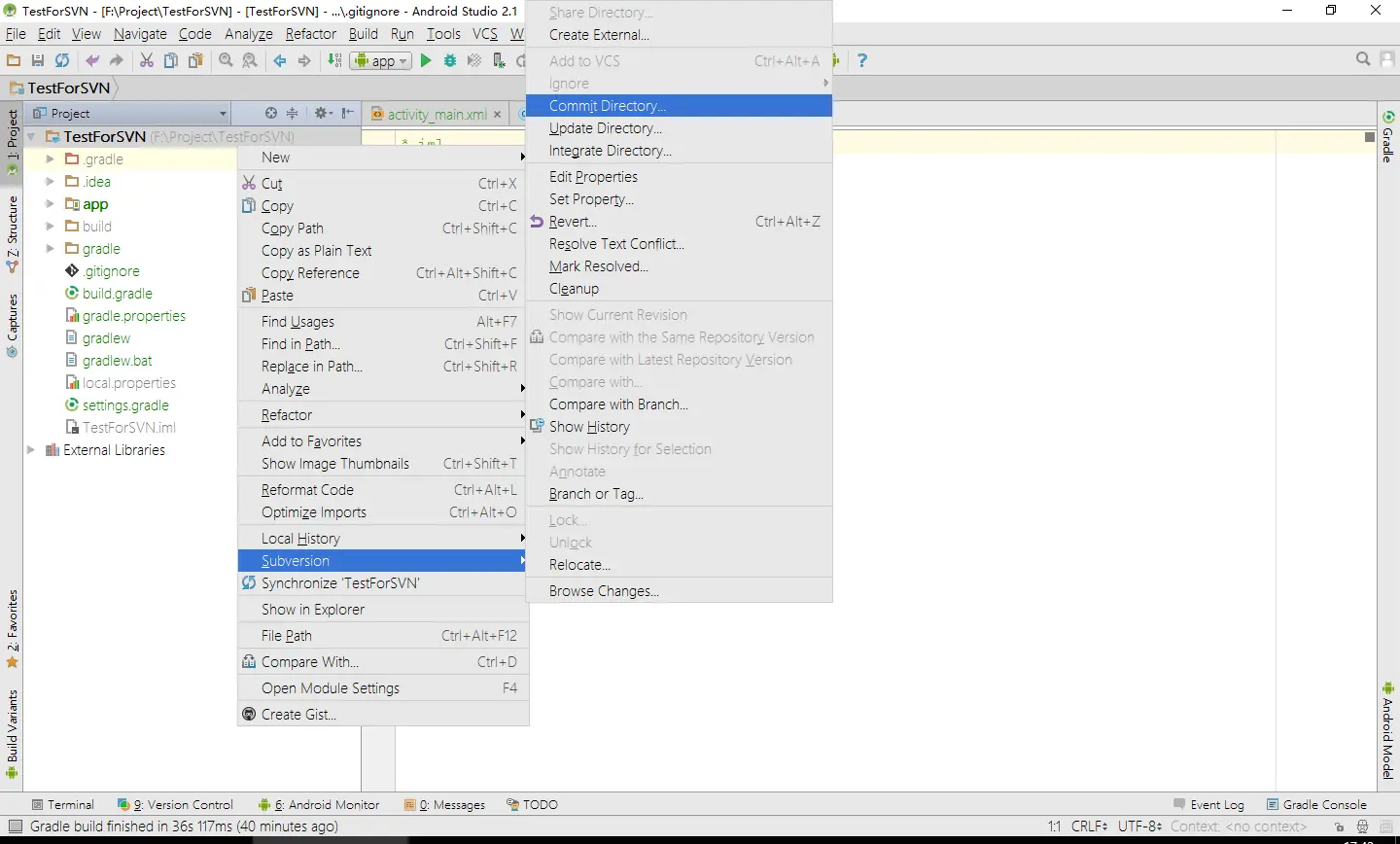
Task: Open the Gradle side panel
Action: pyautogui.click(x=1388, y=136)
